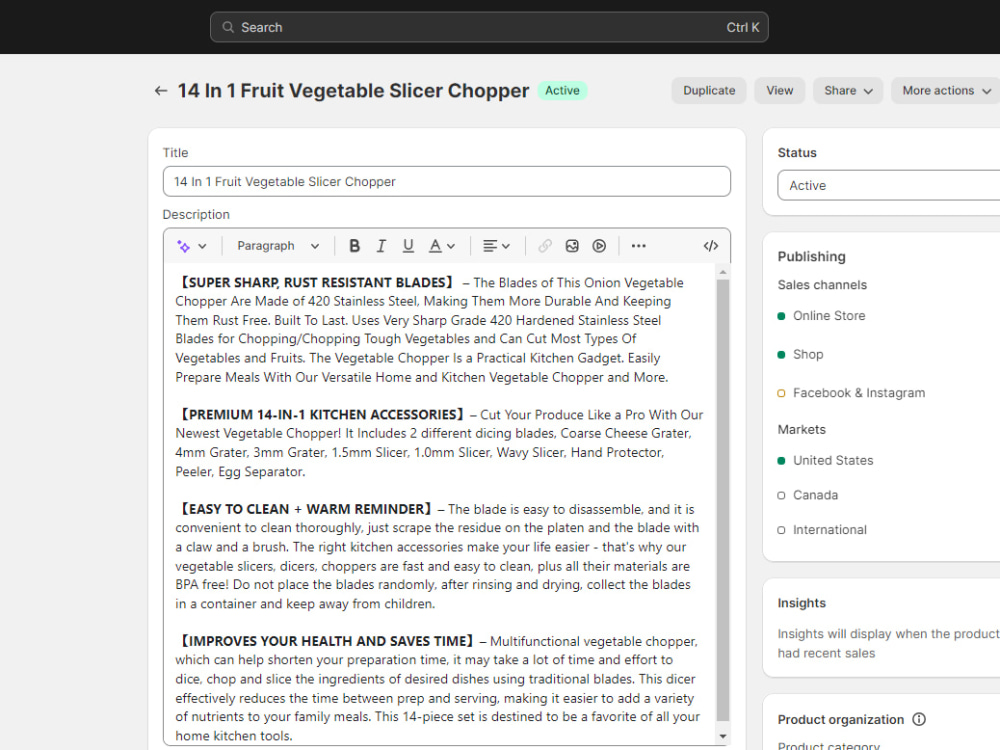
Task: Click the Insights heading
Action: click(802, 603)
